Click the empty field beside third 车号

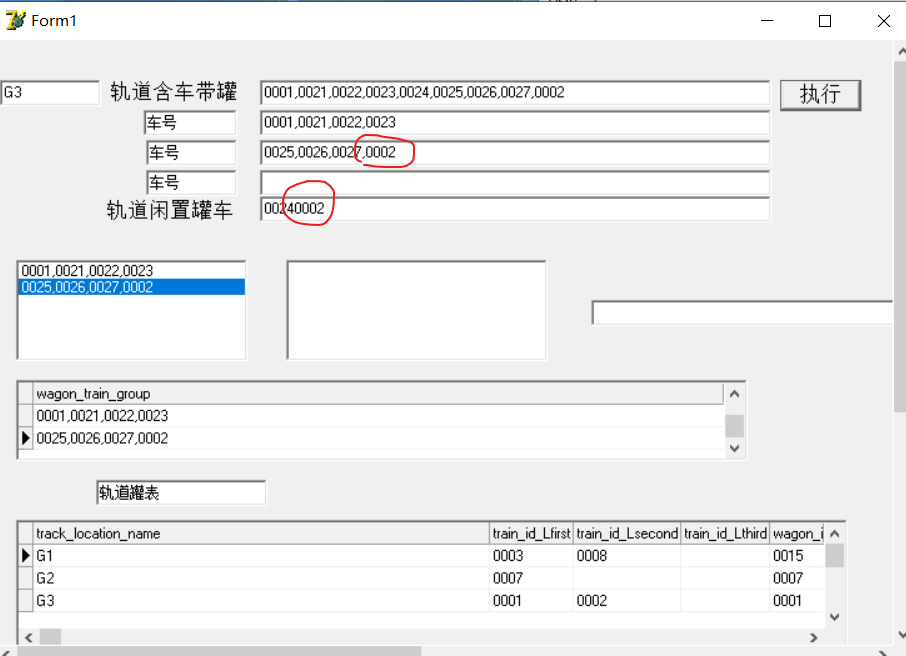[515, 183]
